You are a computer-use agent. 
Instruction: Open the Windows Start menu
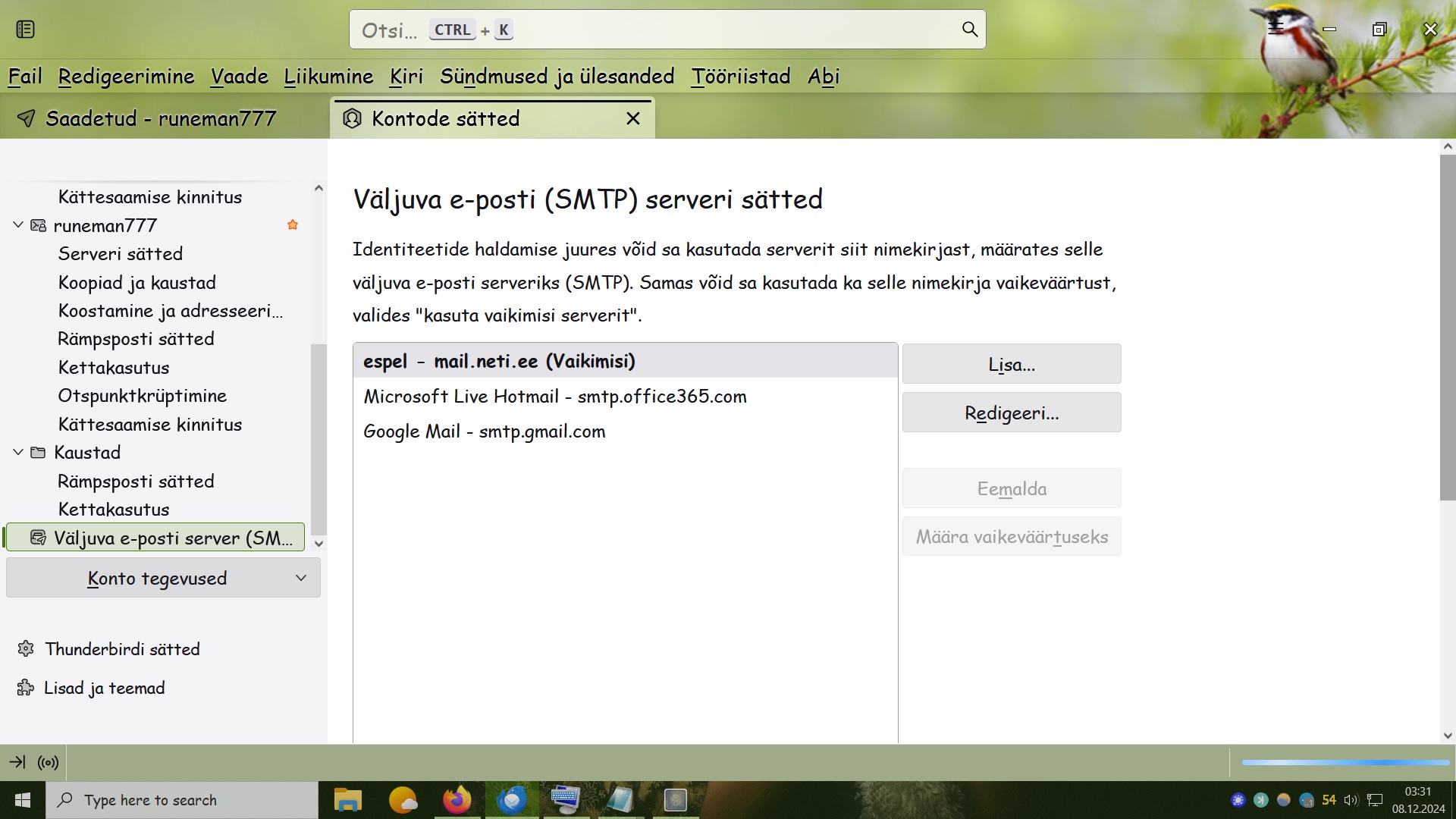(x=23, y=800)
